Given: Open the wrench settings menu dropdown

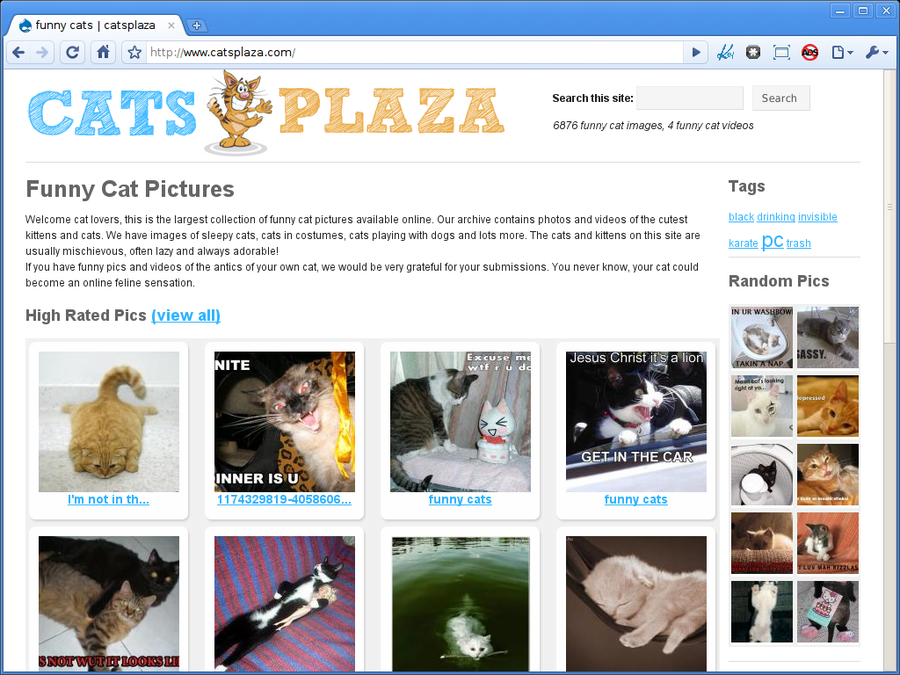Looking at the screenshot, I should click(876, 53).
